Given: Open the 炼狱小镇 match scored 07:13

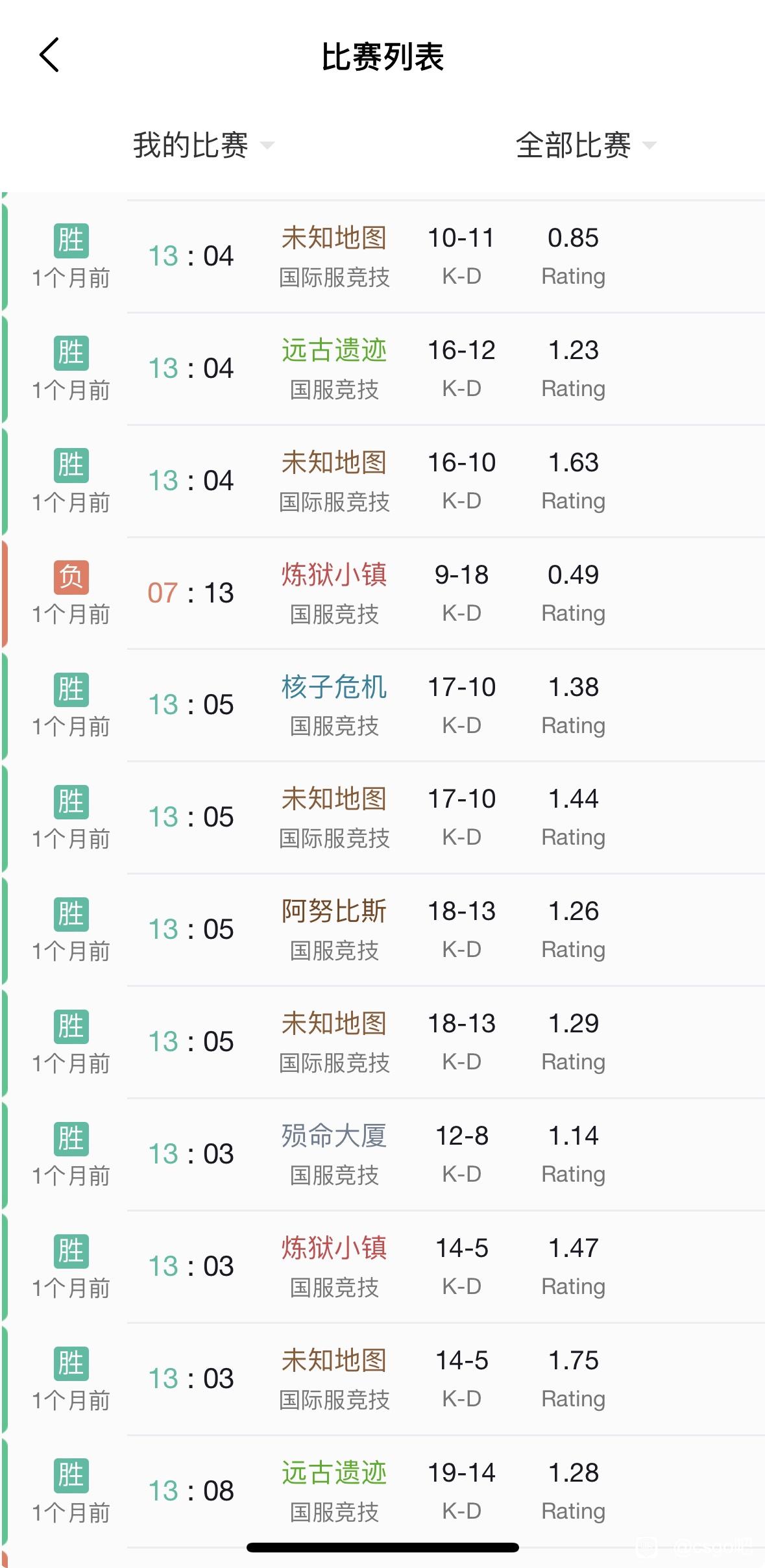Looking at the screenshot, I should 382,593.
